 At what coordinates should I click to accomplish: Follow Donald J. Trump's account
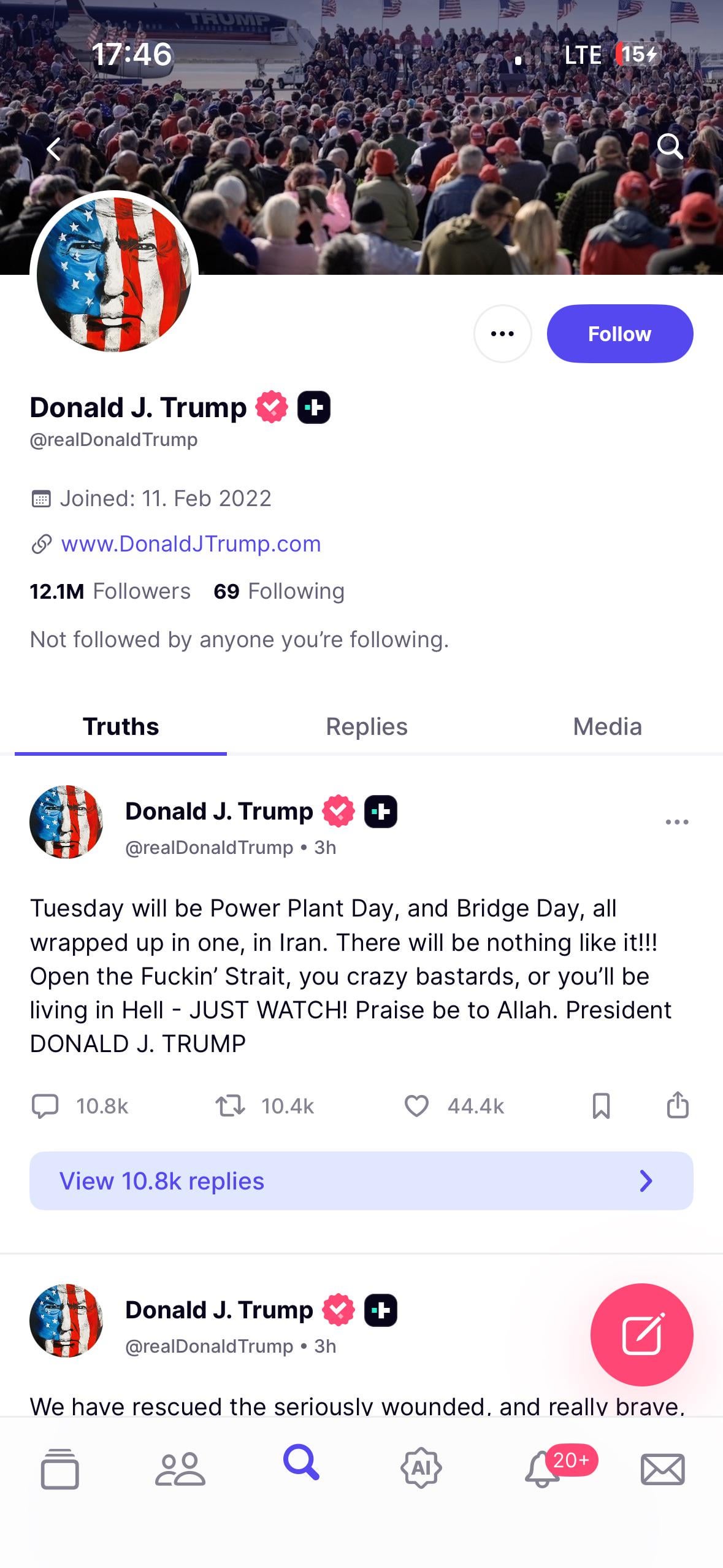pyautogui.click(x=619, y=334)
